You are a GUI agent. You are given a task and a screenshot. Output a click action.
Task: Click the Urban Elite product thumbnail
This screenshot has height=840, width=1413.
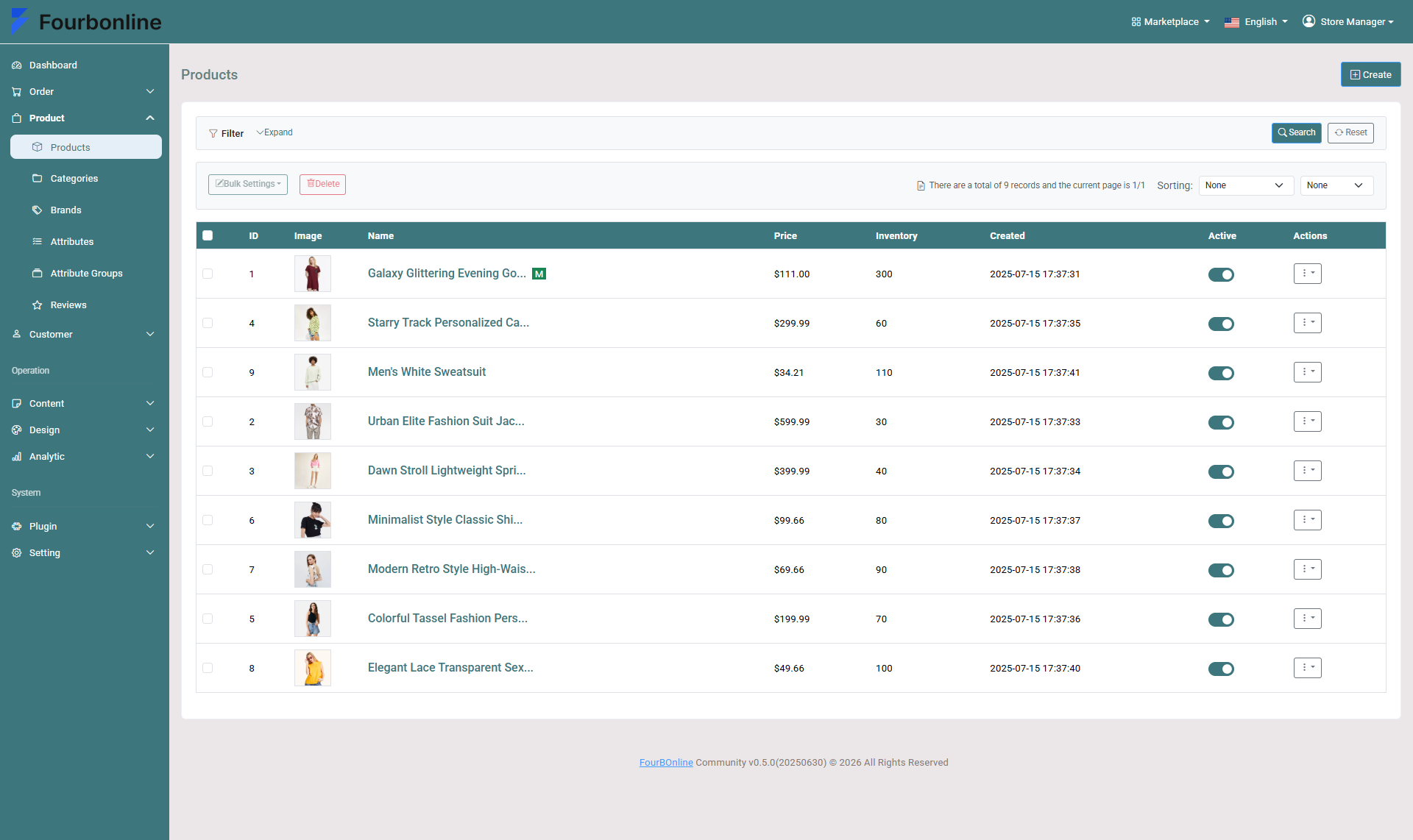pyautogui.click(x=313, y=421)
